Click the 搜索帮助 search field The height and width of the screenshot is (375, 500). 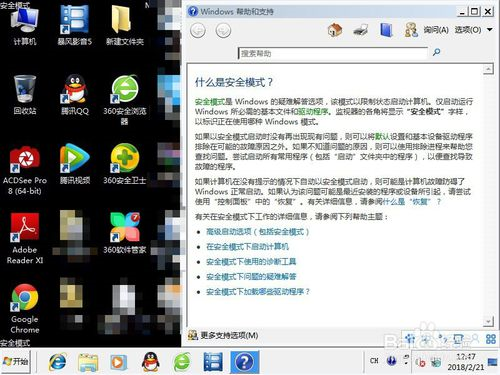pos(333,53)
